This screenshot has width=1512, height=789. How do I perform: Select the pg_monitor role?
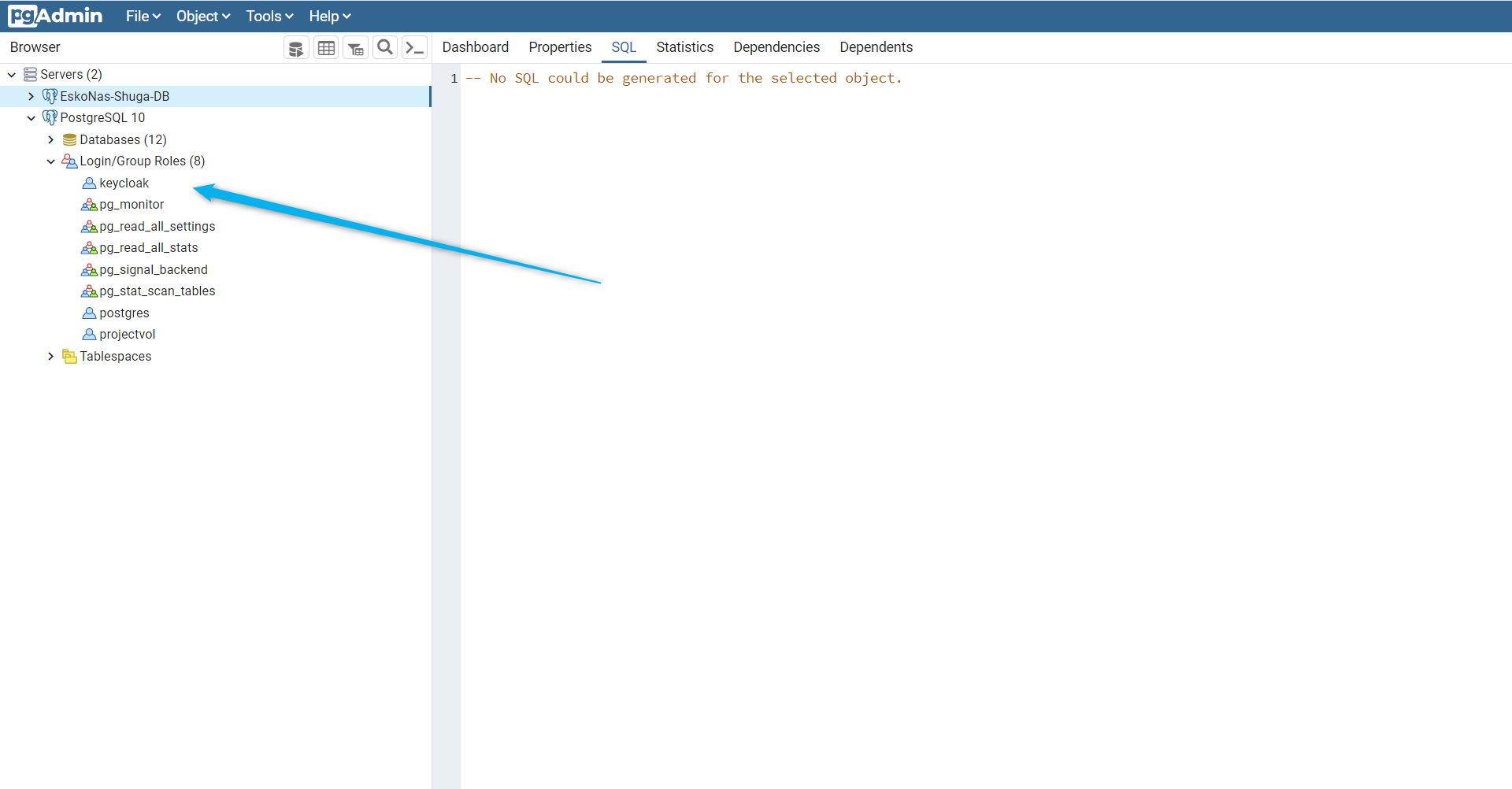tap(132, 205)
